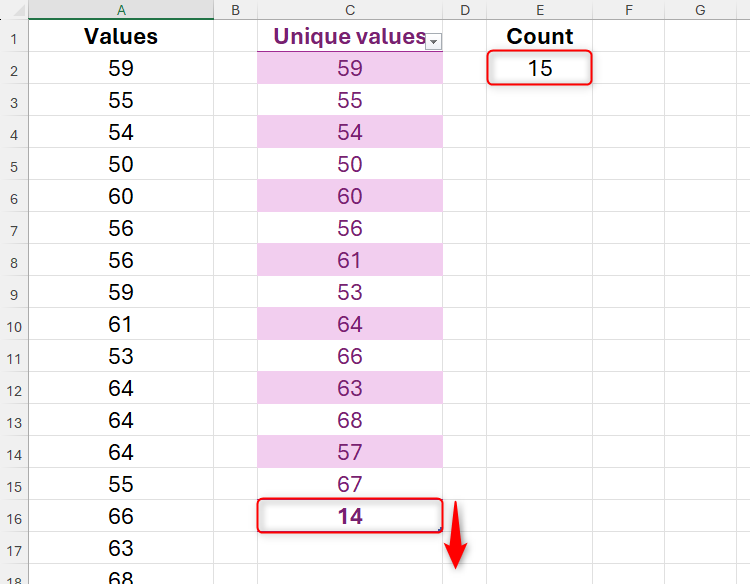Select the column G header
750x584 pixels.
point(700,10)
